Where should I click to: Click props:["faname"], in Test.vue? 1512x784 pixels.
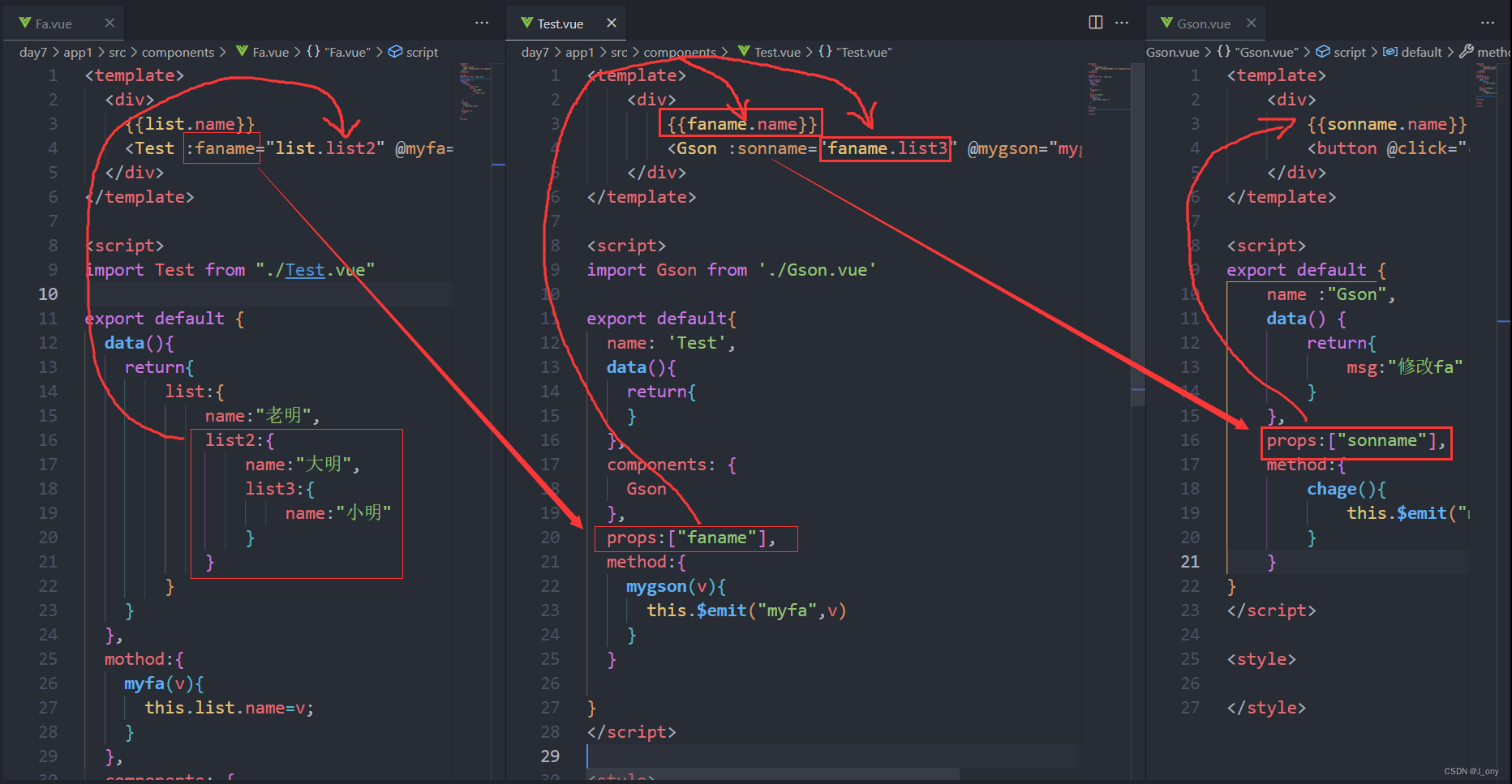click(x=691, y=538)
